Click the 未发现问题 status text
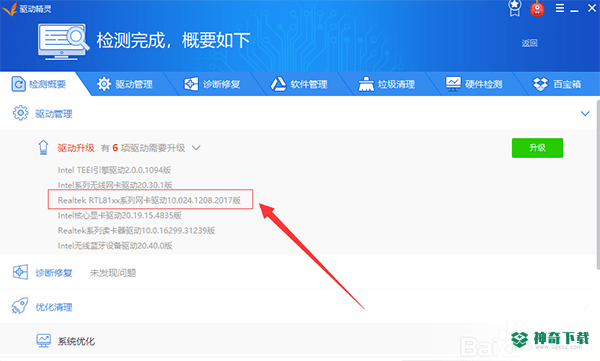This screenshot has width=600, height=361. tap(113, 273)
